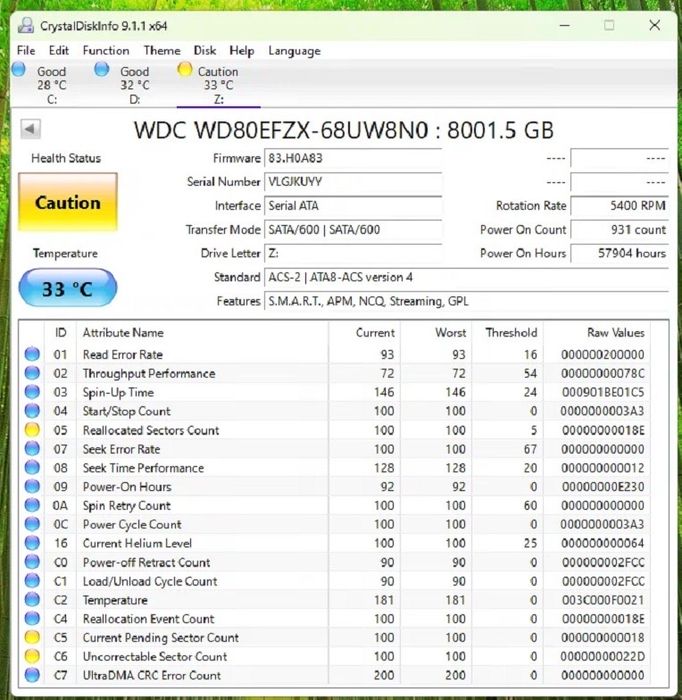Click raw value 003C000F0021
The width and height of the screenshot is (682, 700).
pyautogui.click(x=603, y=600)
